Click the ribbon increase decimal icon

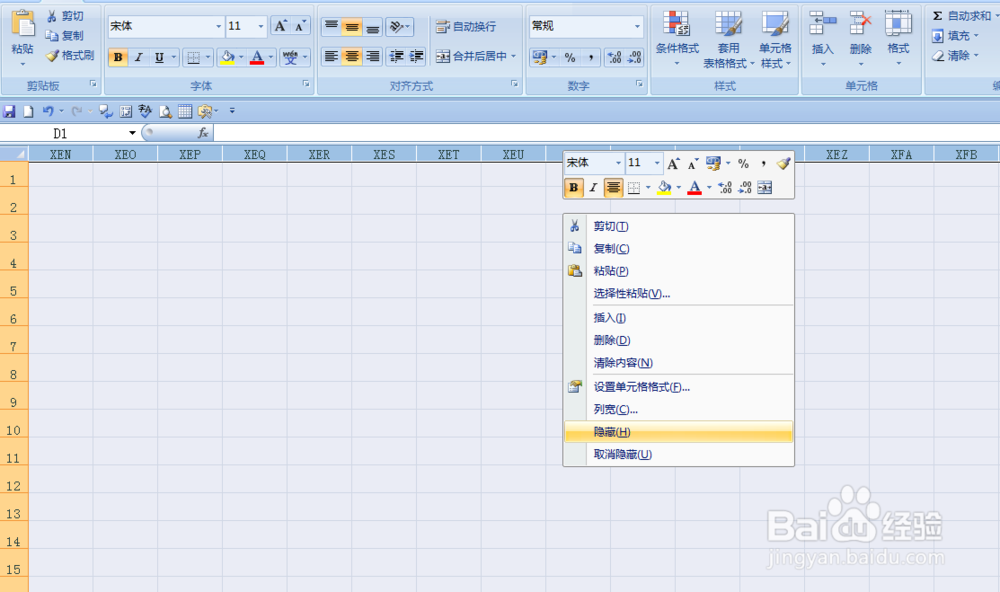[614, 57]
